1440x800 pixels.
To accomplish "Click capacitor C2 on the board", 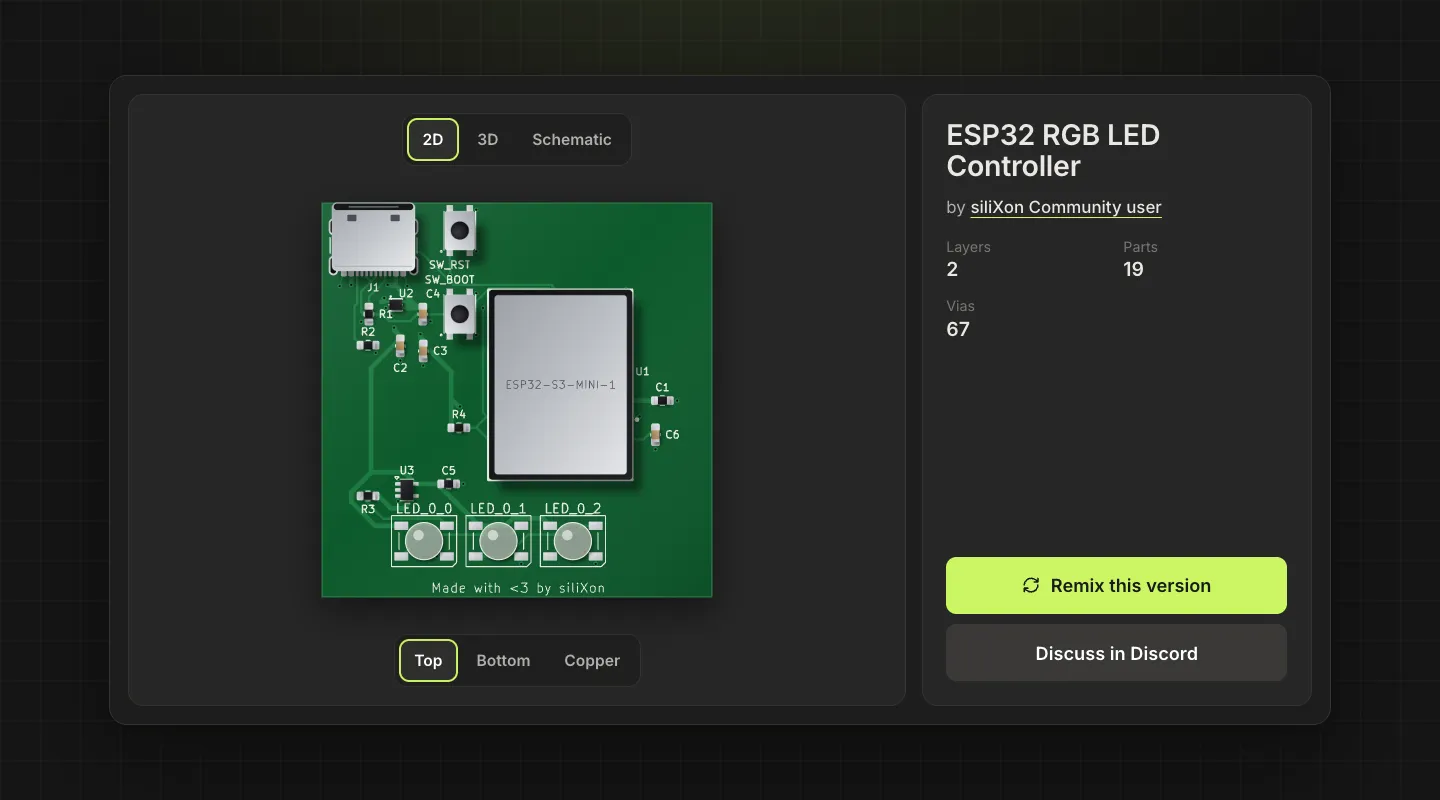I will (x=400, y=347).
